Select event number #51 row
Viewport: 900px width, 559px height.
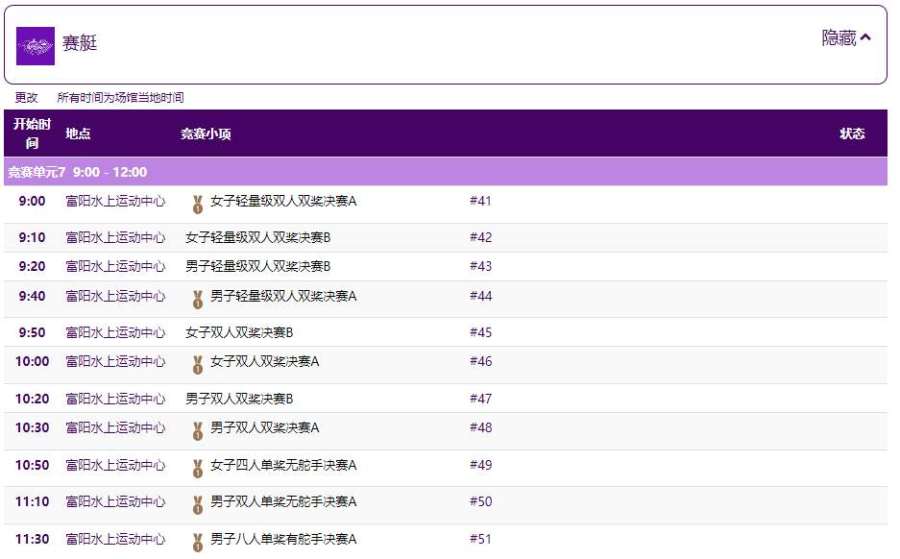click(481, 539)
